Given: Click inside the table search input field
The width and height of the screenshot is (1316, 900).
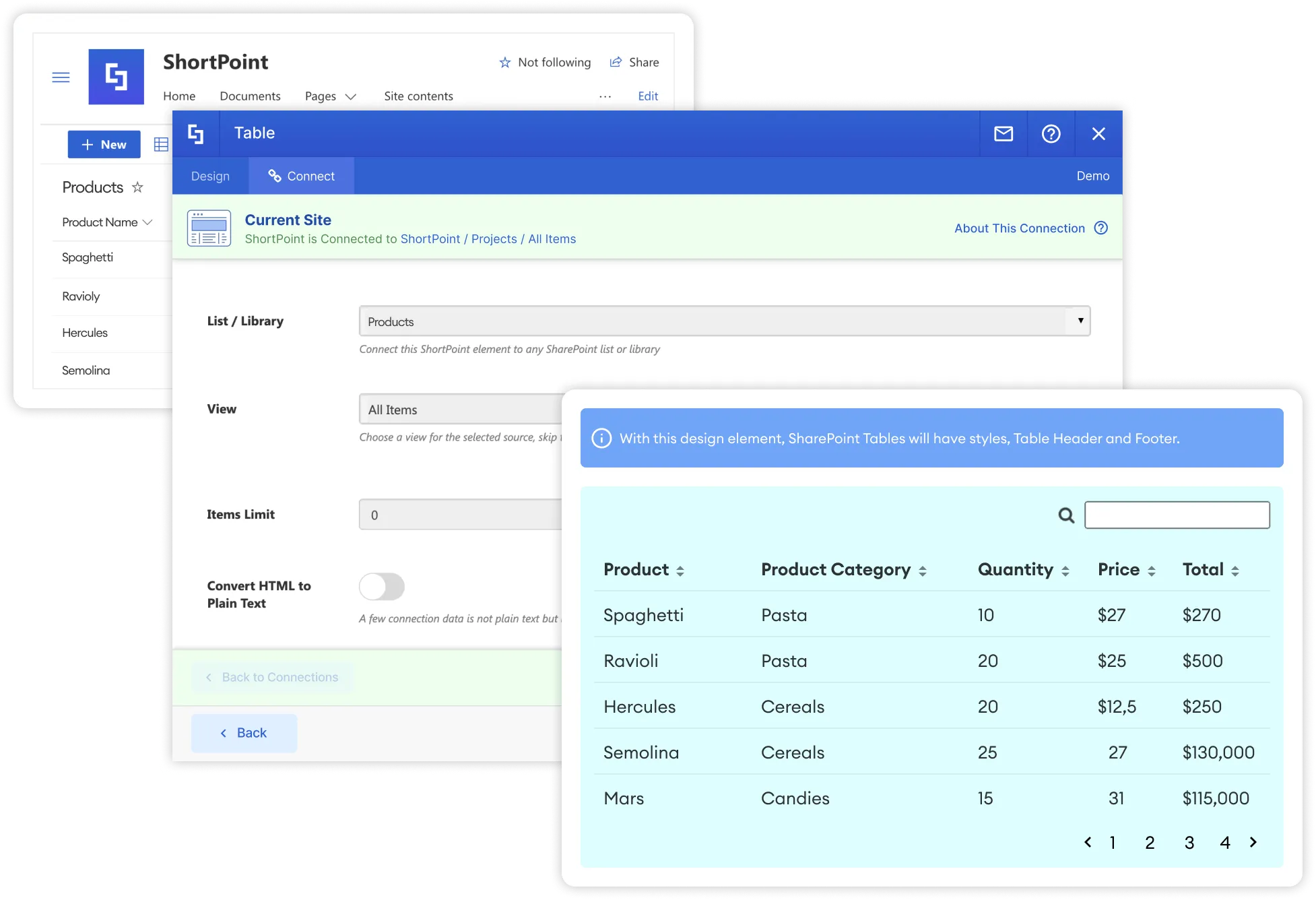Looking at the screenshot, I should (x=1177, y=515).
